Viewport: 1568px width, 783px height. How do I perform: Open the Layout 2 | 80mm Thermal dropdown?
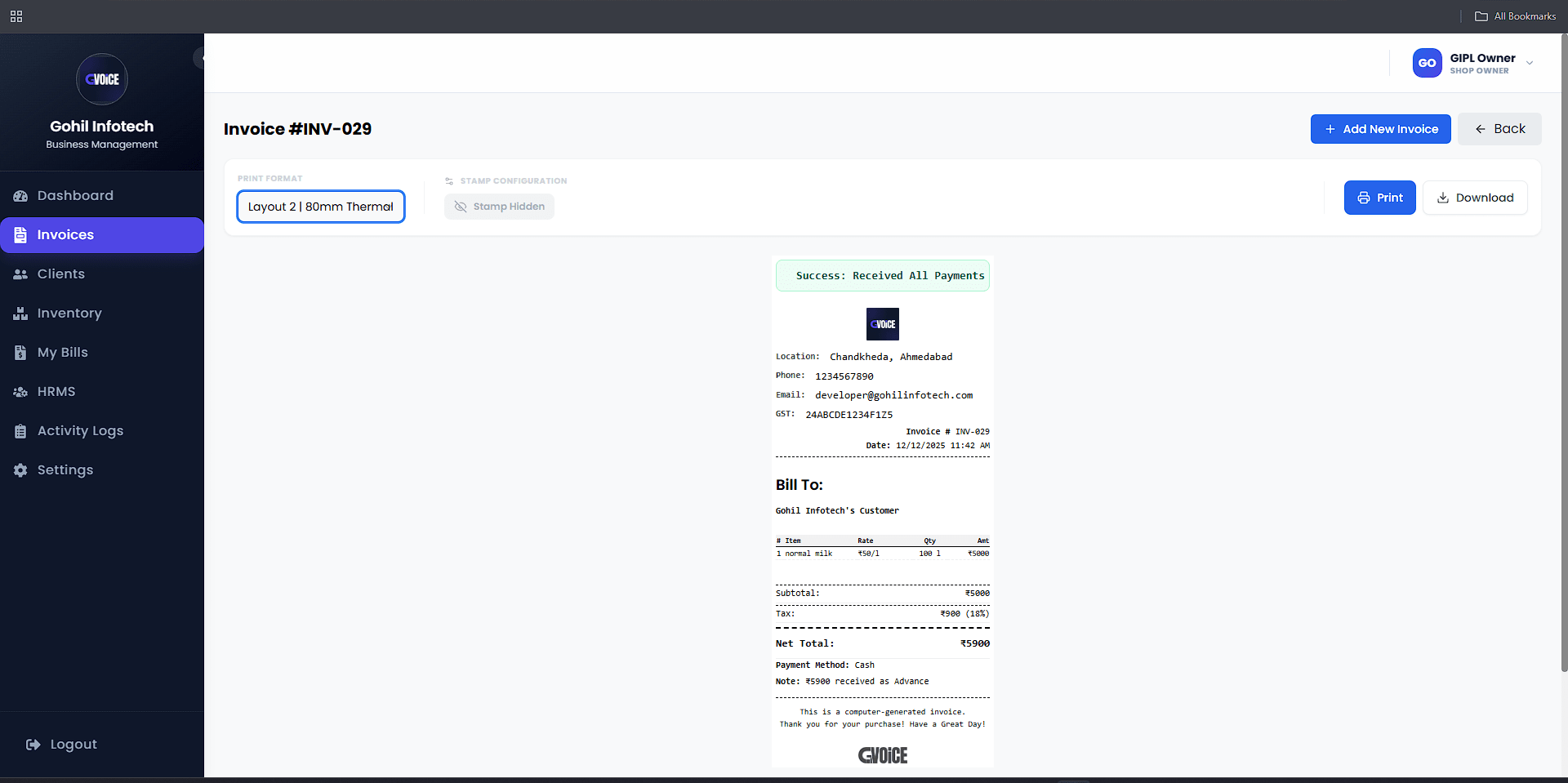(321, 207)
